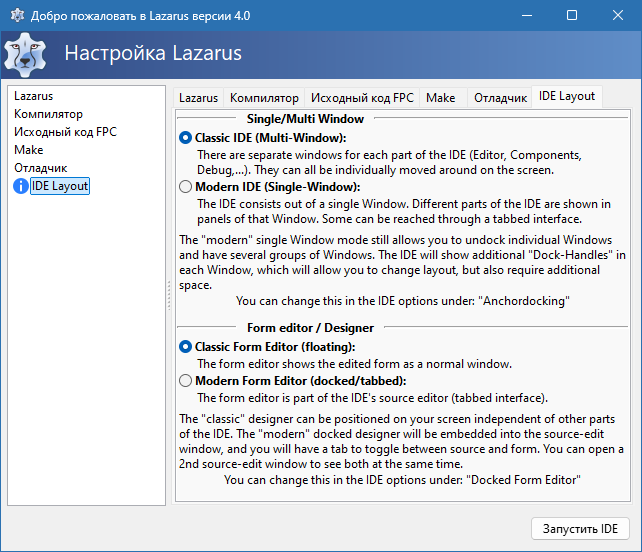
Task: Select Отладчик in the left list
Action: point(41,168)
